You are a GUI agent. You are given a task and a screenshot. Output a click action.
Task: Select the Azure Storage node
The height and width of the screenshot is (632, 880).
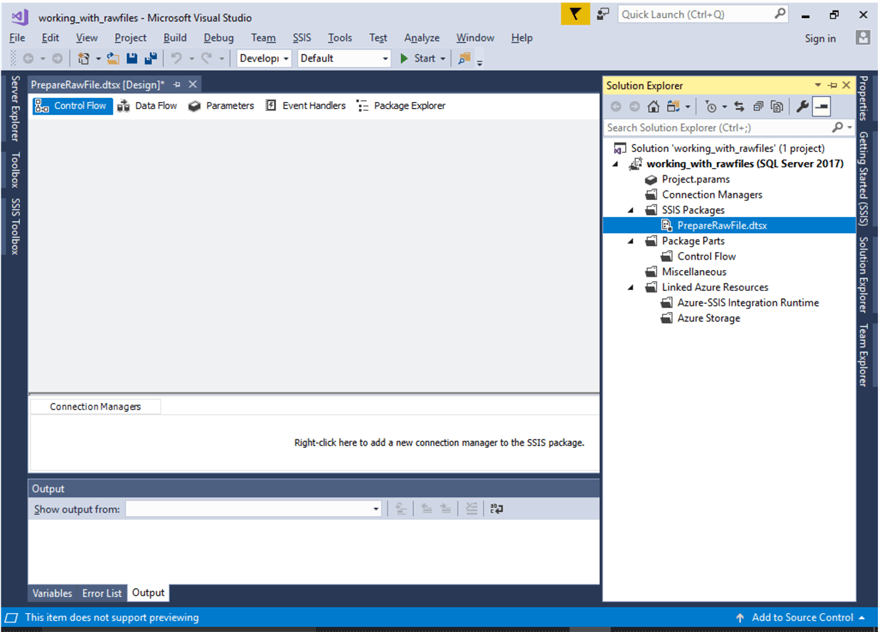pos(708,318)
